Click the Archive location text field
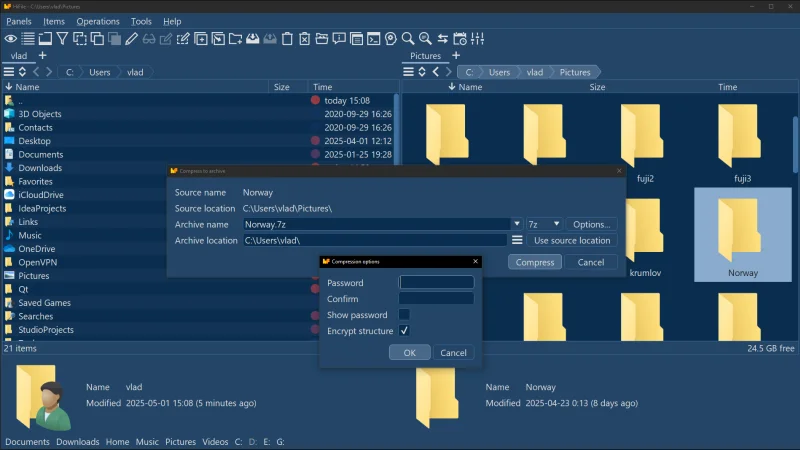 tap(375, 240)
